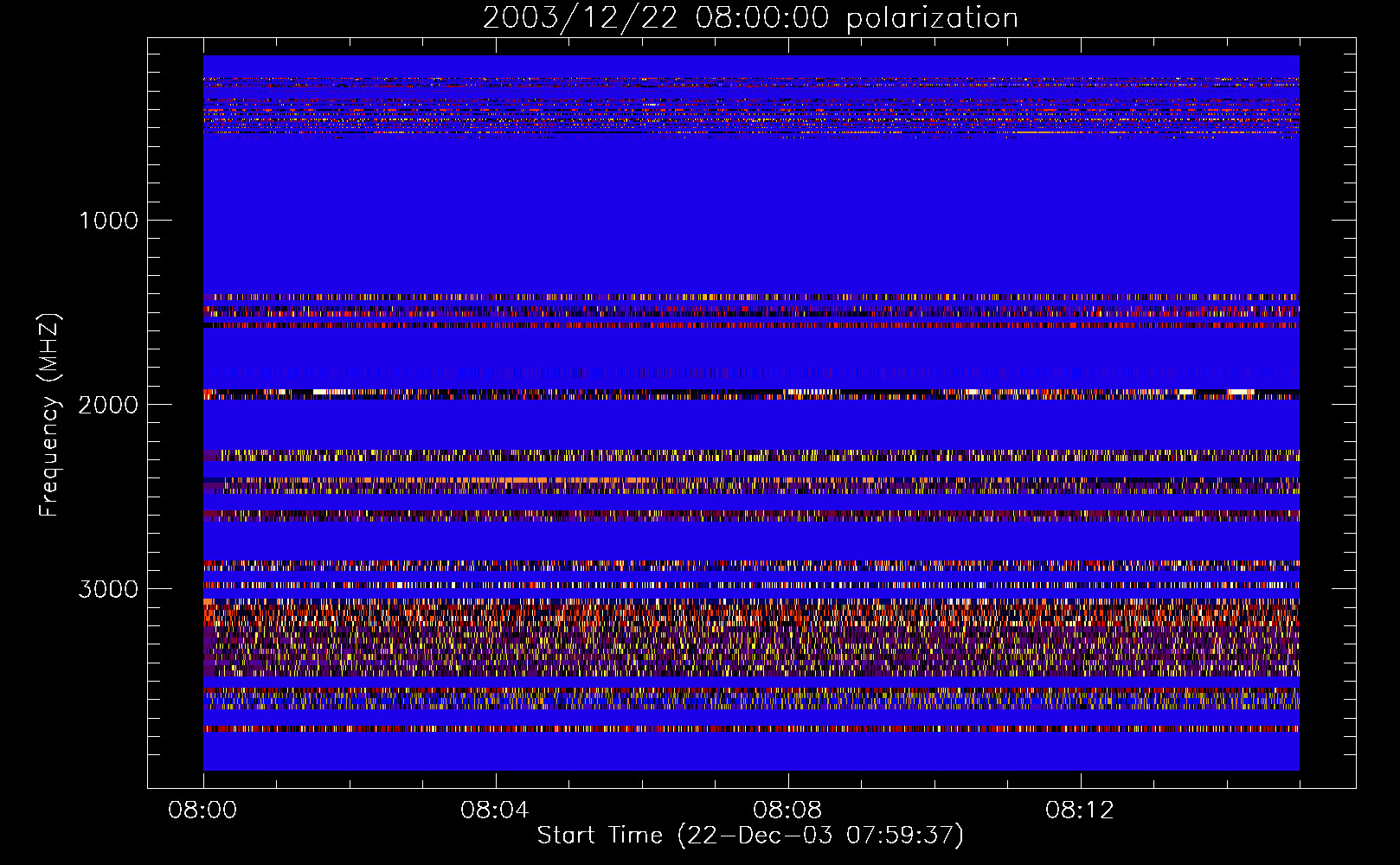Click the 2000 frequency tick label
The height and width of the screenshot is (865, 1400).
point(108,405)
